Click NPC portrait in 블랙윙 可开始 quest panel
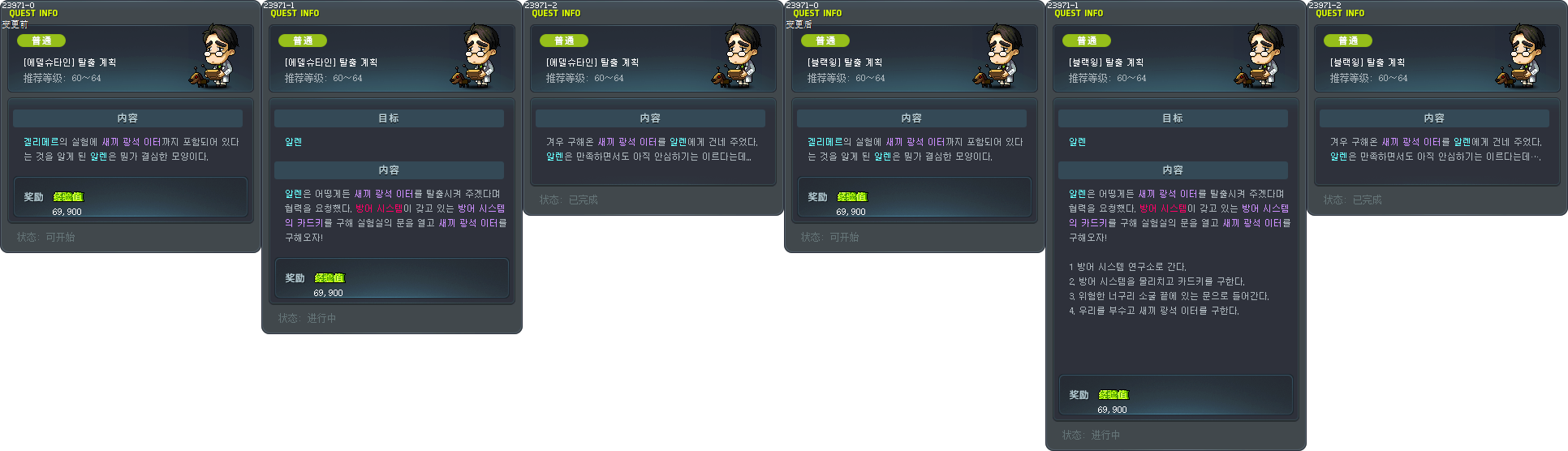The image size is (1568, 451). pyautogui.click(x=1000, y=55)
